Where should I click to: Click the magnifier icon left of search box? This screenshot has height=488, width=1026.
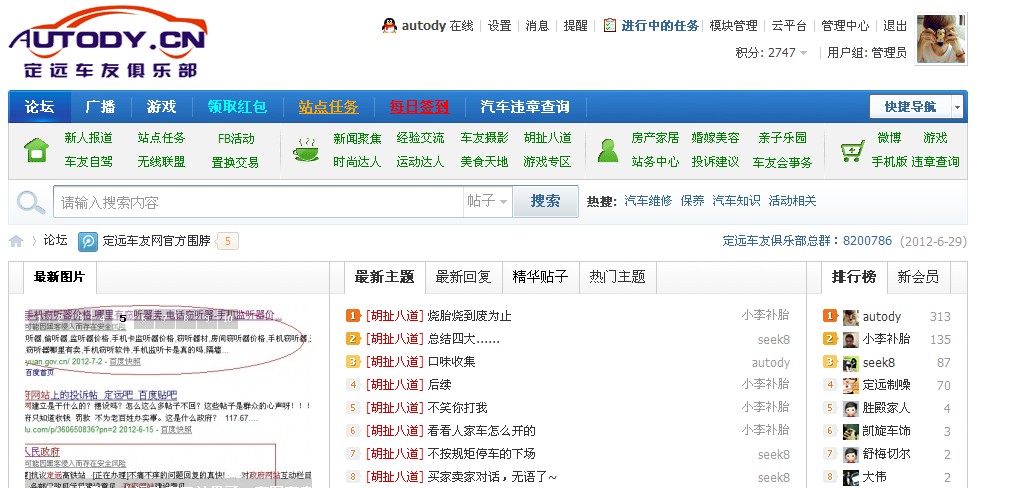[x=31, y=202]
